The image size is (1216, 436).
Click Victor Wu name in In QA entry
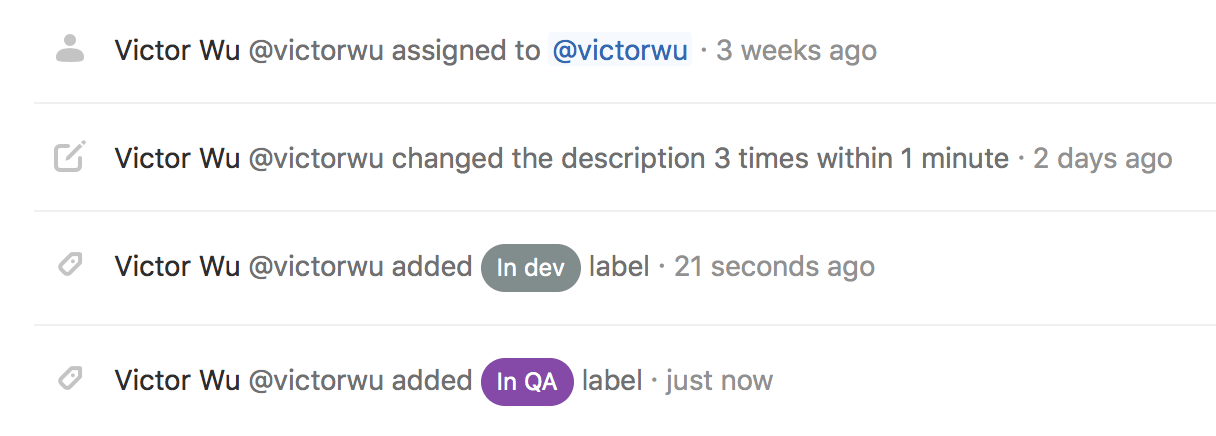[x=177, y=380]
